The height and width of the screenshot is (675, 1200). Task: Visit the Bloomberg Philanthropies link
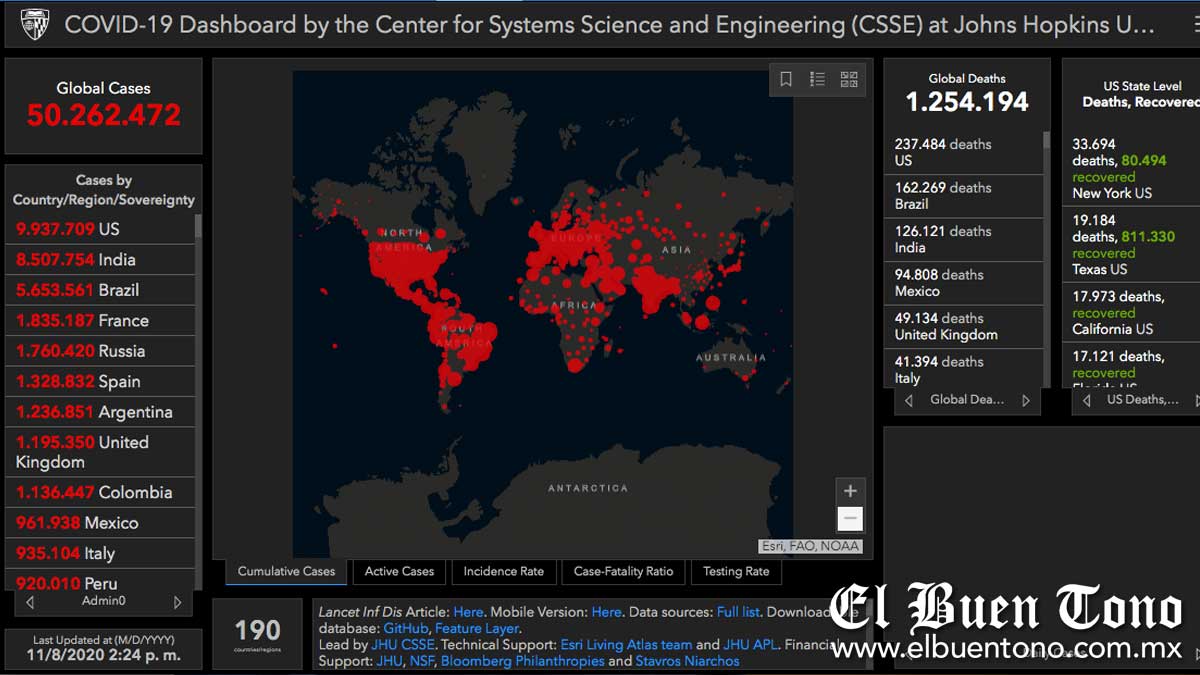pos(522,661)
